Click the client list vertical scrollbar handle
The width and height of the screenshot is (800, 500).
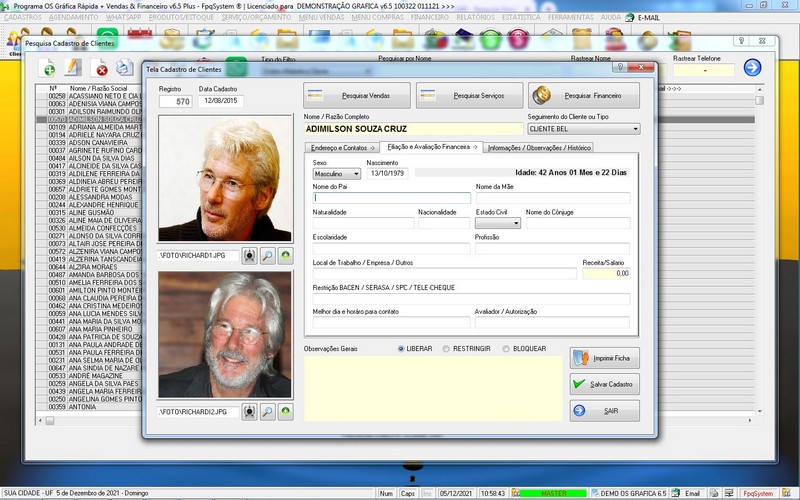[760, 101]
